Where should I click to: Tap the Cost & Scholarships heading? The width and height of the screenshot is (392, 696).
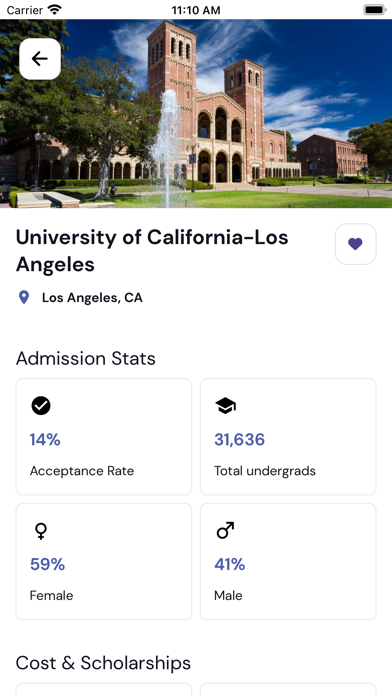click(x=103, y=663)
